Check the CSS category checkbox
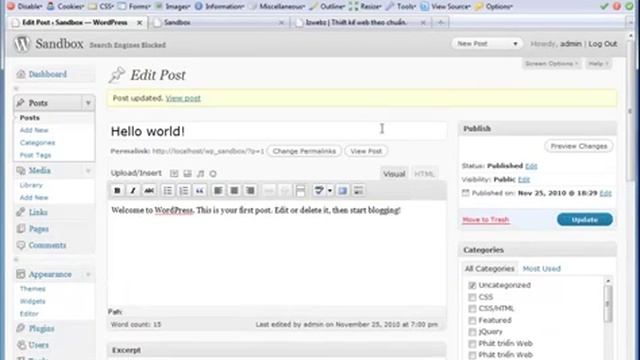 click(472, 297)
